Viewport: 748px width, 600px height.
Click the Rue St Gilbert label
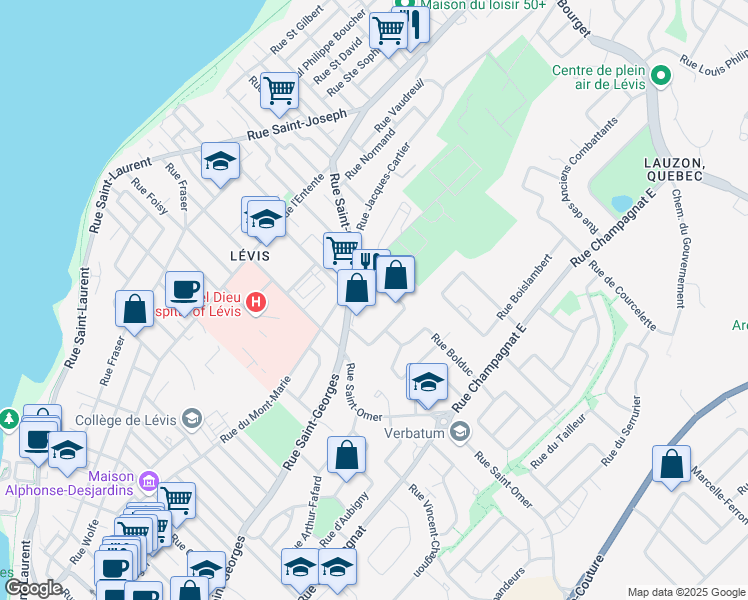[x=297, y=30]
